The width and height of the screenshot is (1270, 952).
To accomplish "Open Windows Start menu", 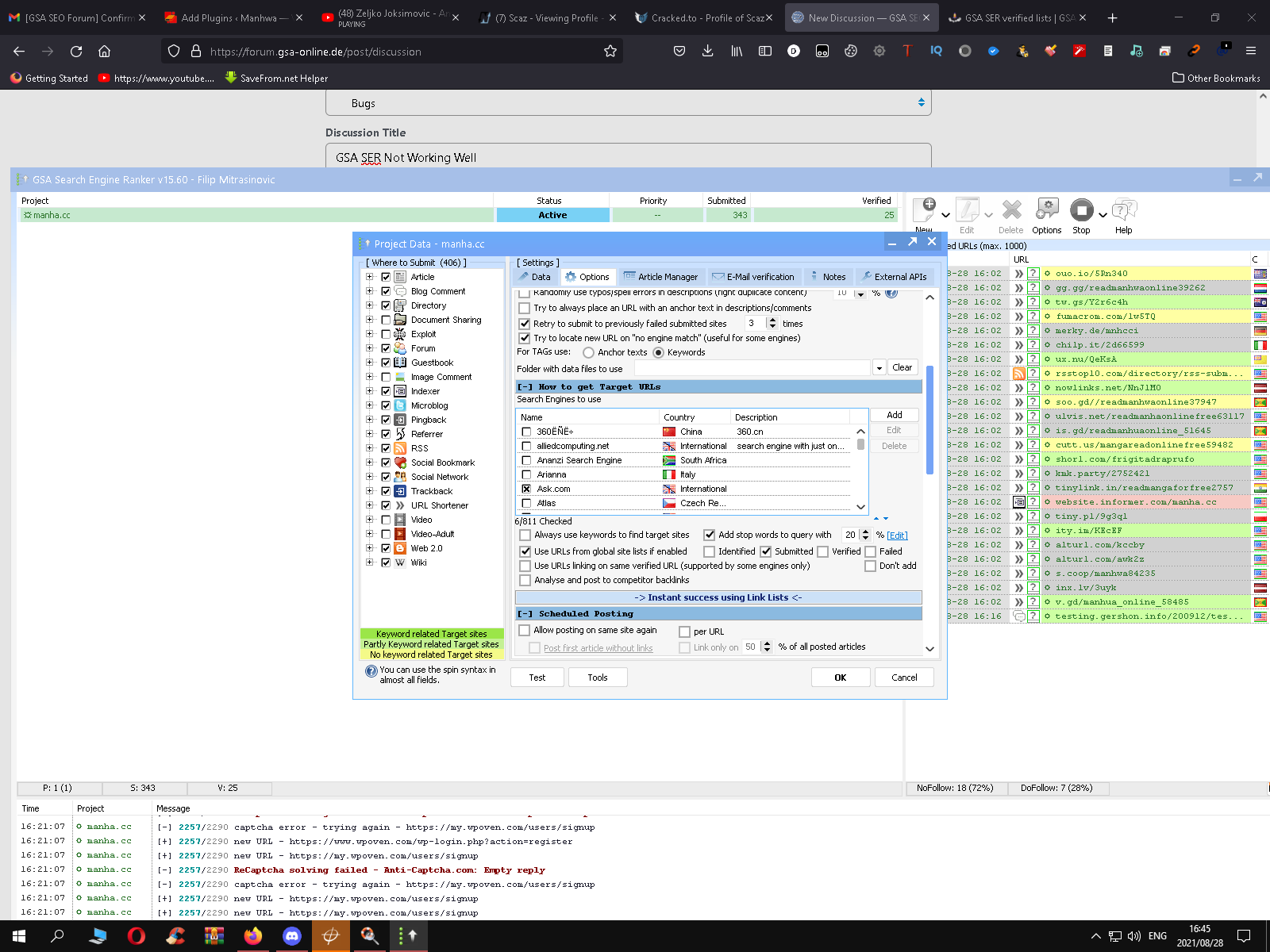I will (x=19, y=936).
